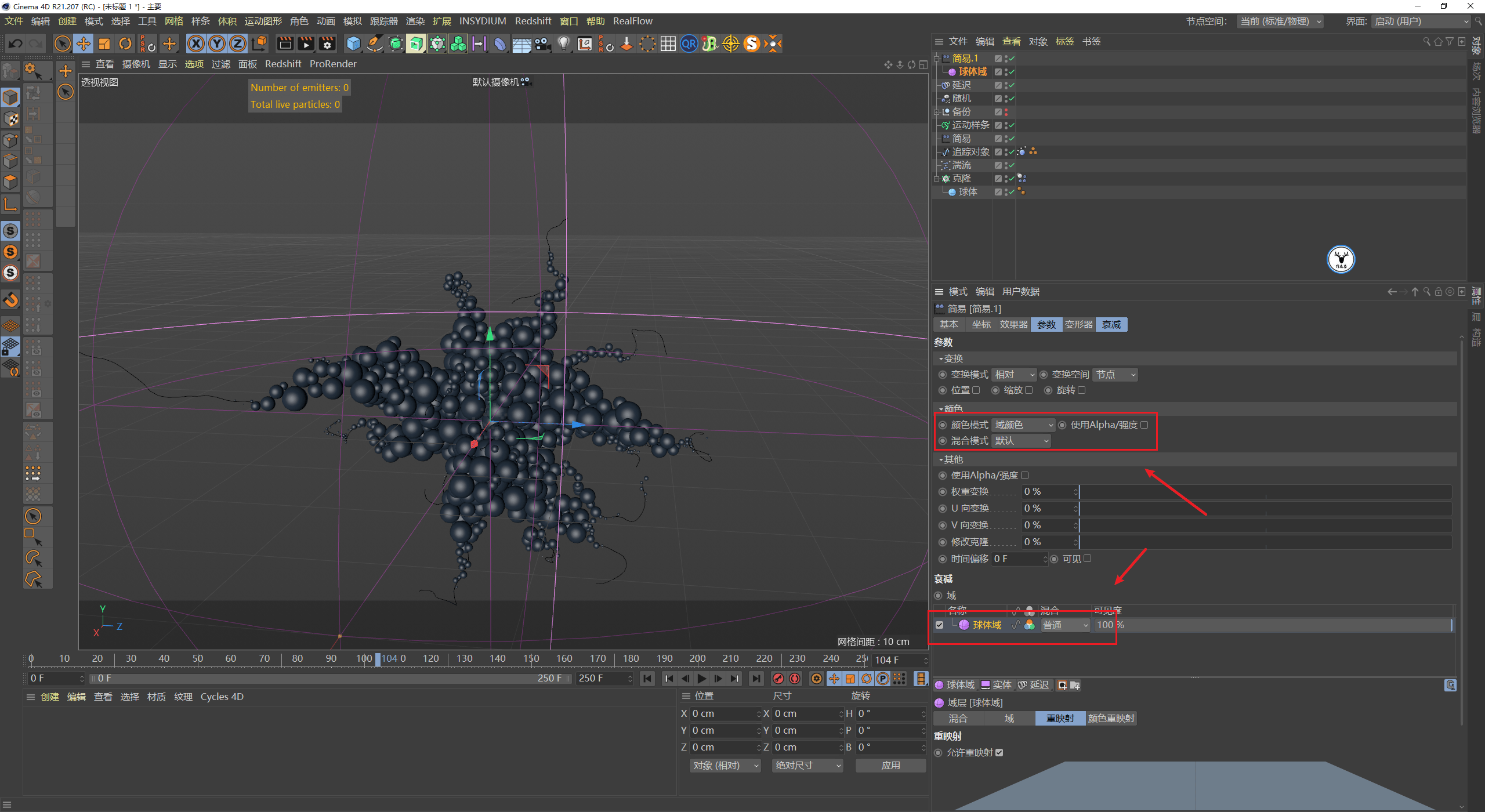Click the spline pen icon
This screenshot has width=1485, height=812.
tap(374, 43)
